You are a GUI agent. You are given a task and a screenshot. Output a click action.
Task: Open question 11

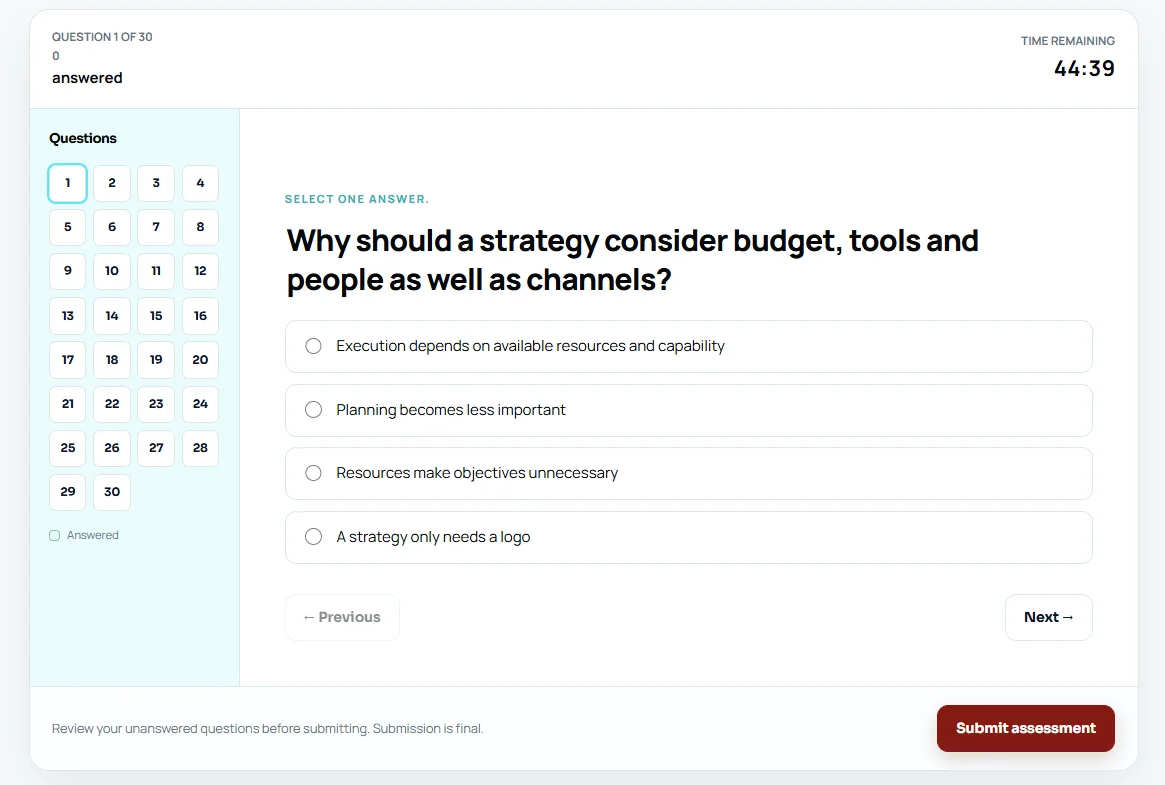tap(156, 271)
